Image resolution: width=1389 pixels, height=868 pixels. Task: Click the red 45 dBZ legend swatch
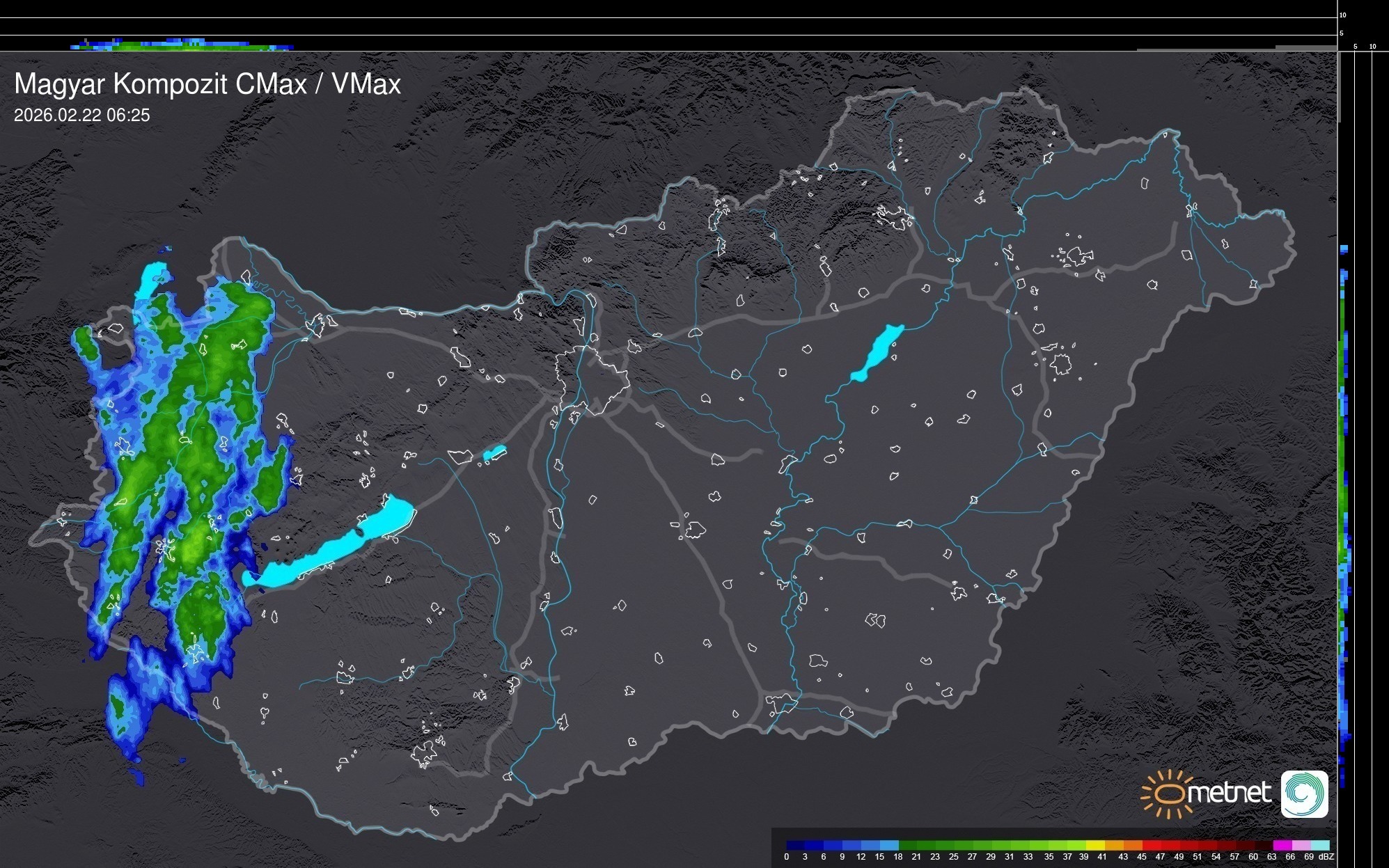[1151, 845]
